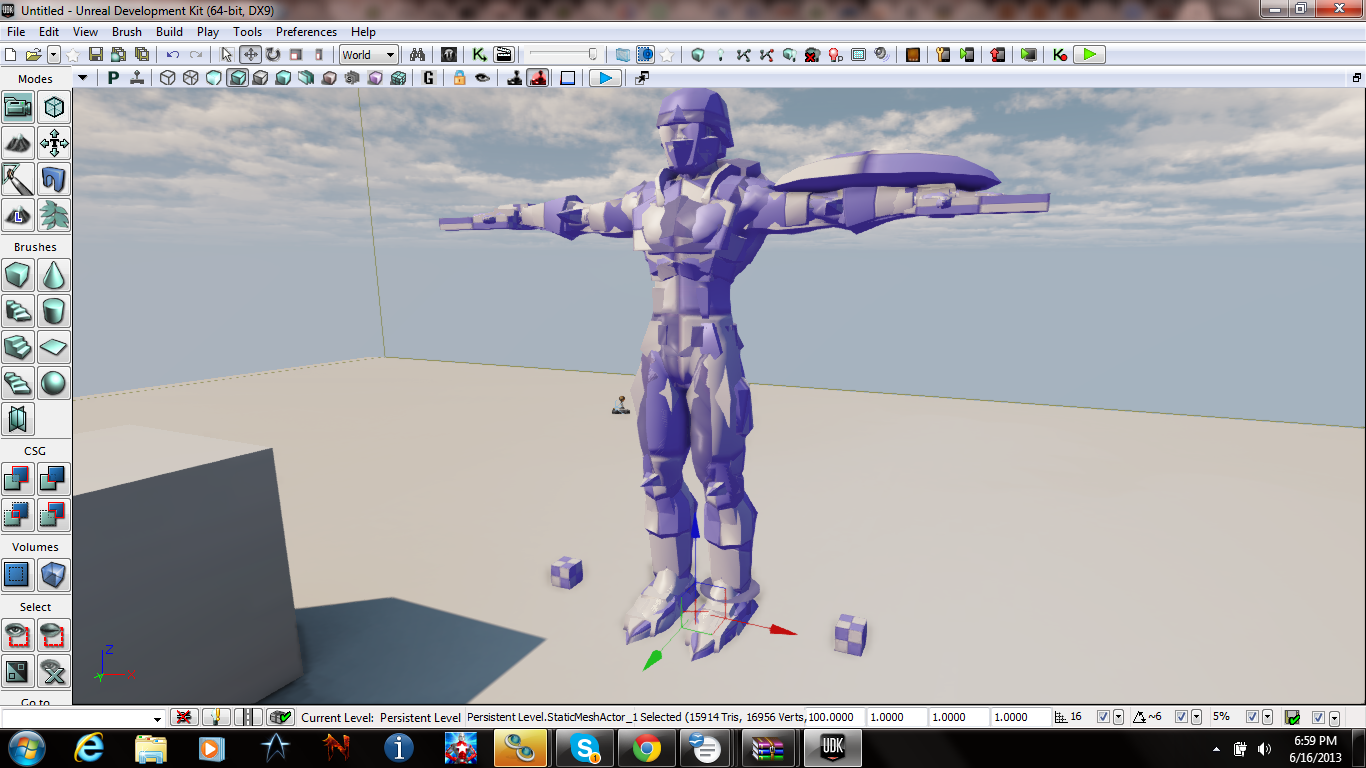Click the CSG Subtract icon
1366x768 pixels.
[x=54, y=479]
